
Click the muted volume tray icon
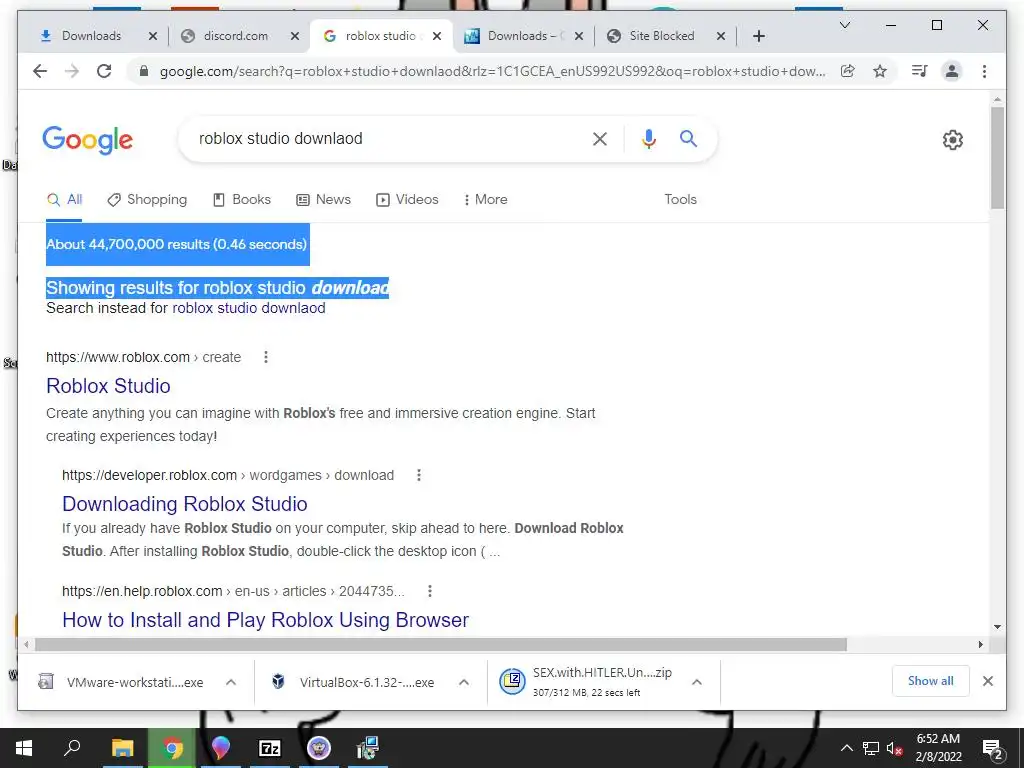[894, 749]
